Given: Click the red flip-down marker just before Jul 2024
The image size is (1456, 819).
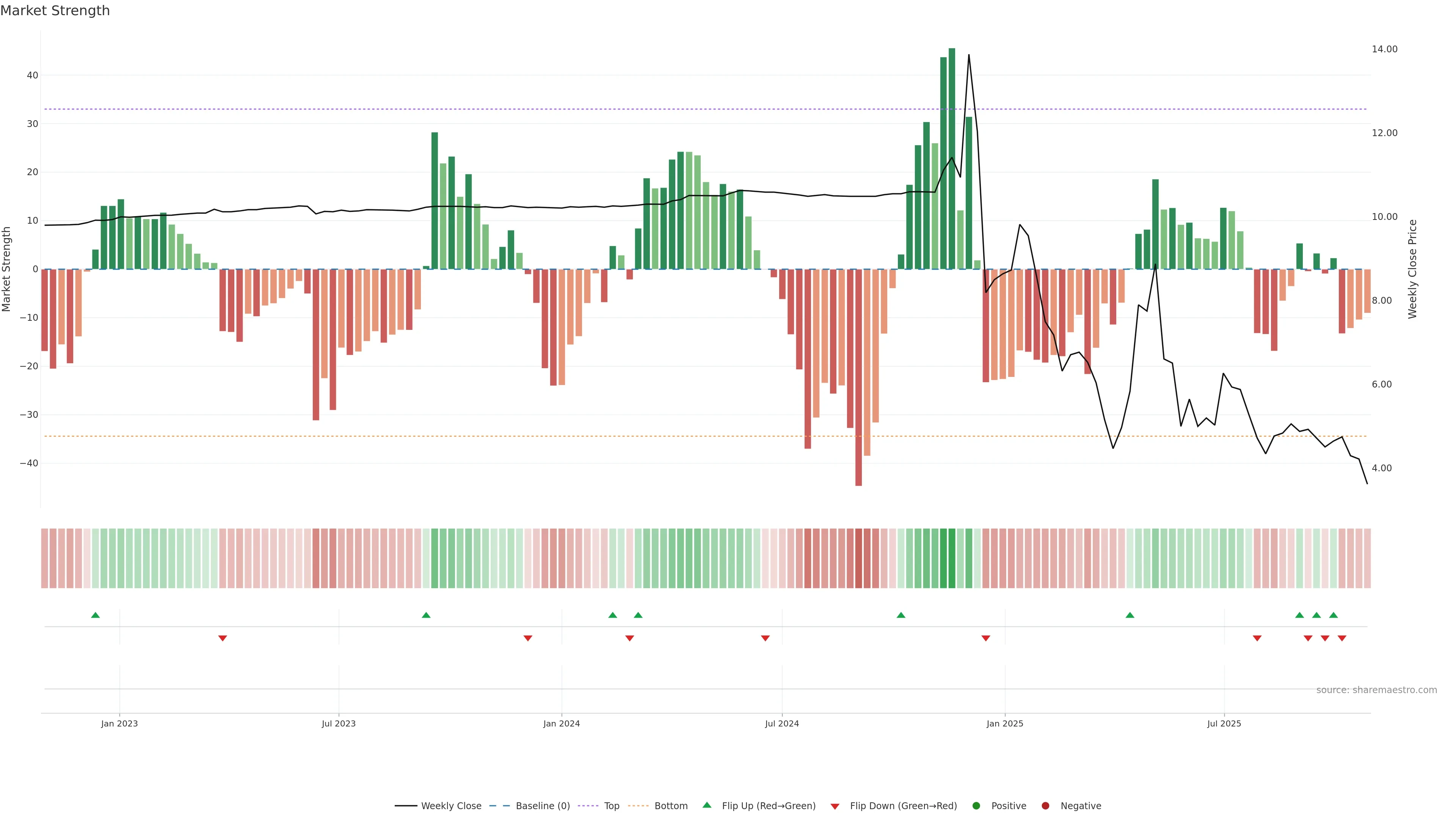Looking at the screenshot, I should click(x=765, y=638).
